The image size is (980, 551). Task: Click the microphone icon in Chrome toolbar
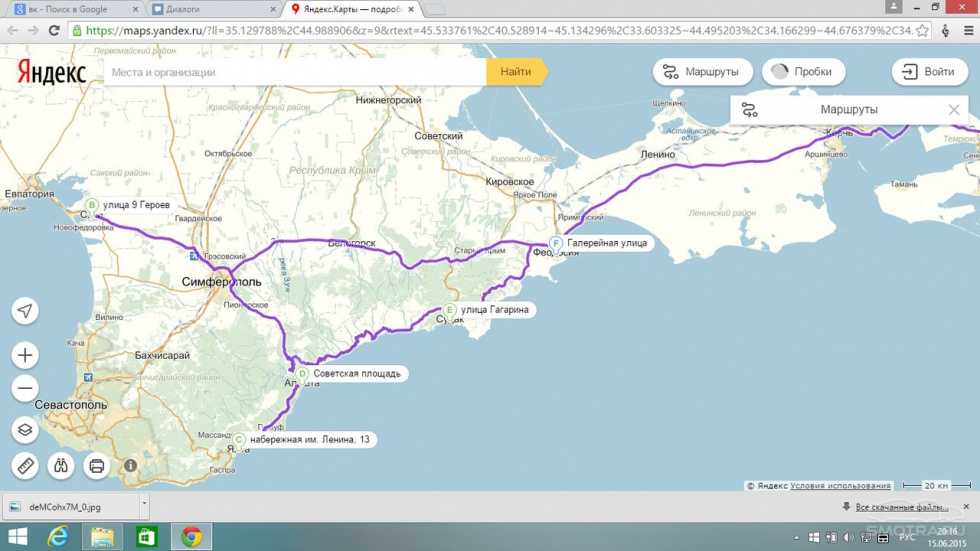coord(945,30)
